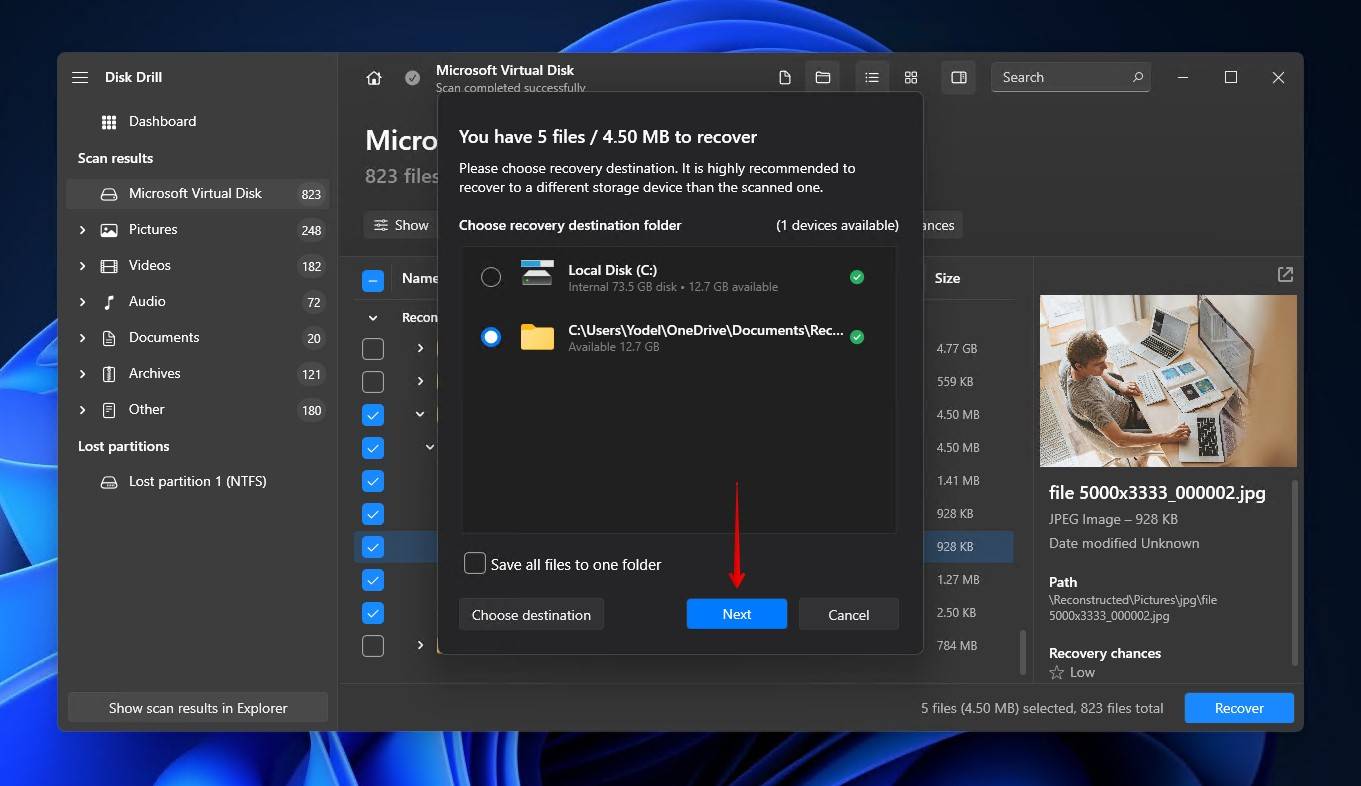Click the file list vertical scrollbar
The image size is (1361, 786).
coord(1022,652)
